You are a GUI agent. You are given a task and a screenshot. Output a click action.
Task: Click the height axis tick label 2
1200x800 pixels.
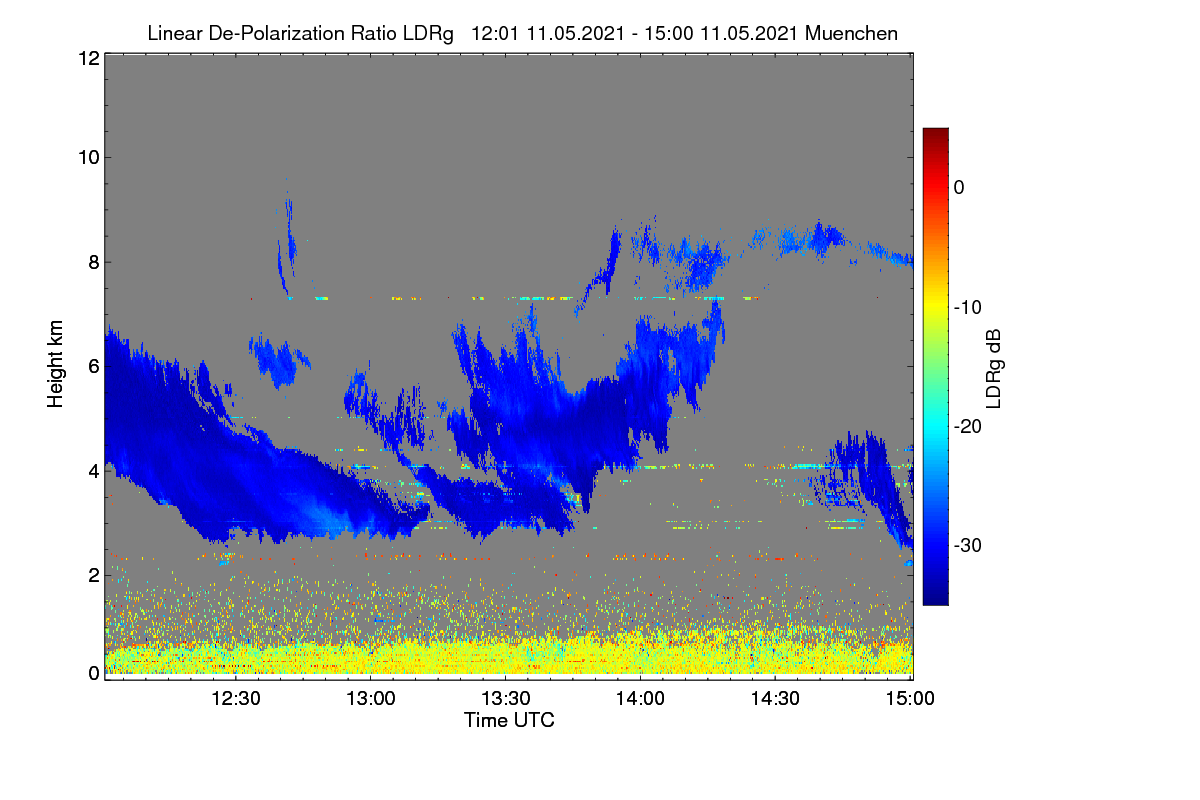pyautogui.click(x=93, y=575)
